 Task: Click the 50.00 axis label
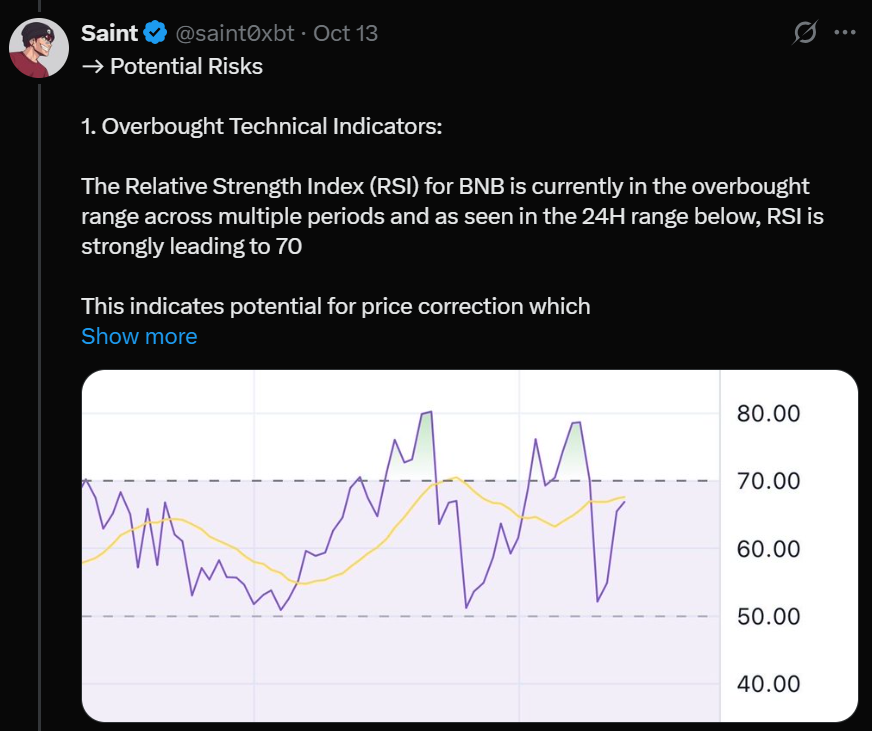(768, 616)
